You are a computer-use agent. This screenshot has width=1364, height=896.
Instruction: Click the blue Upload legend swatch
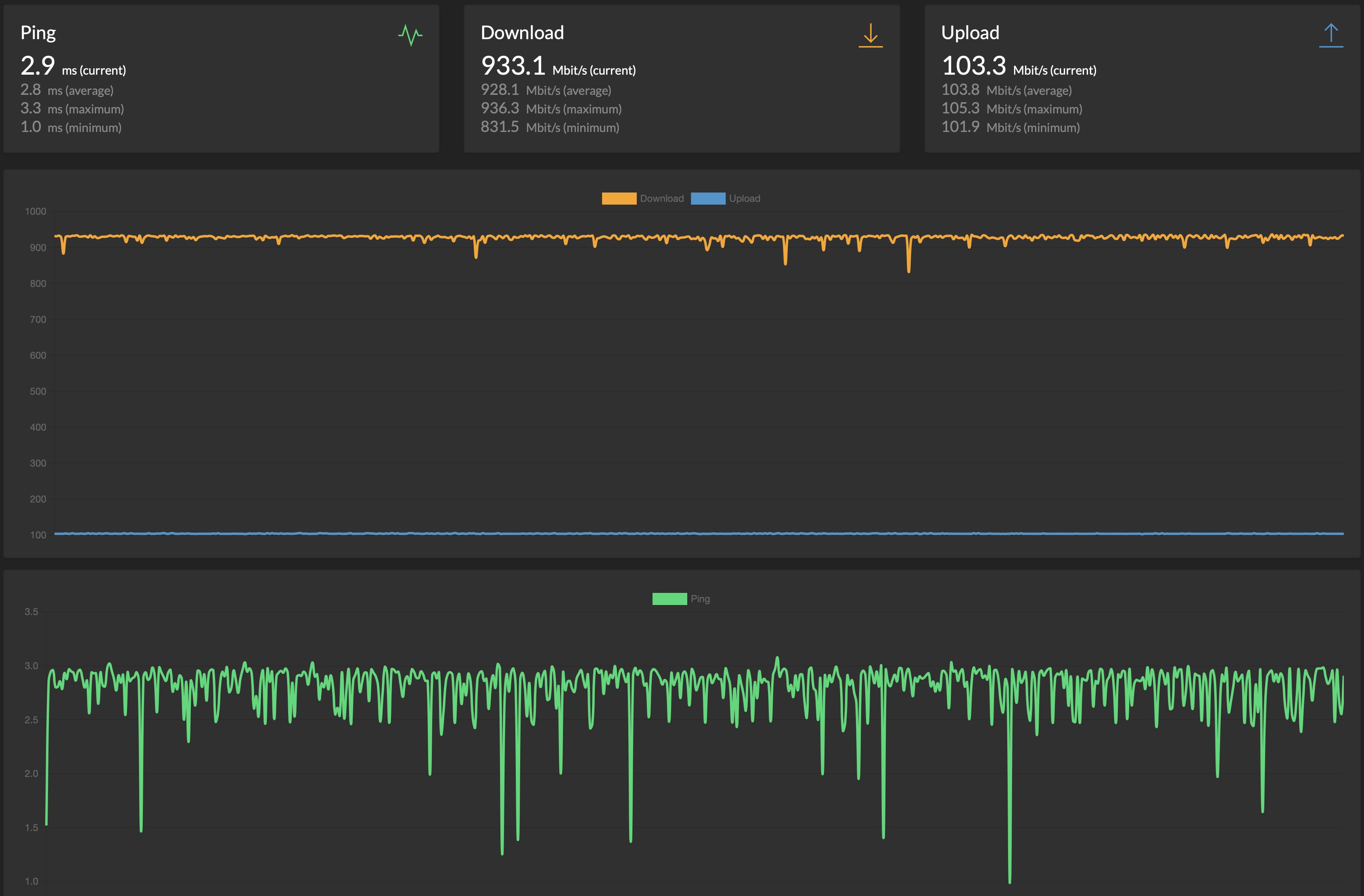(x=708, y=198)
